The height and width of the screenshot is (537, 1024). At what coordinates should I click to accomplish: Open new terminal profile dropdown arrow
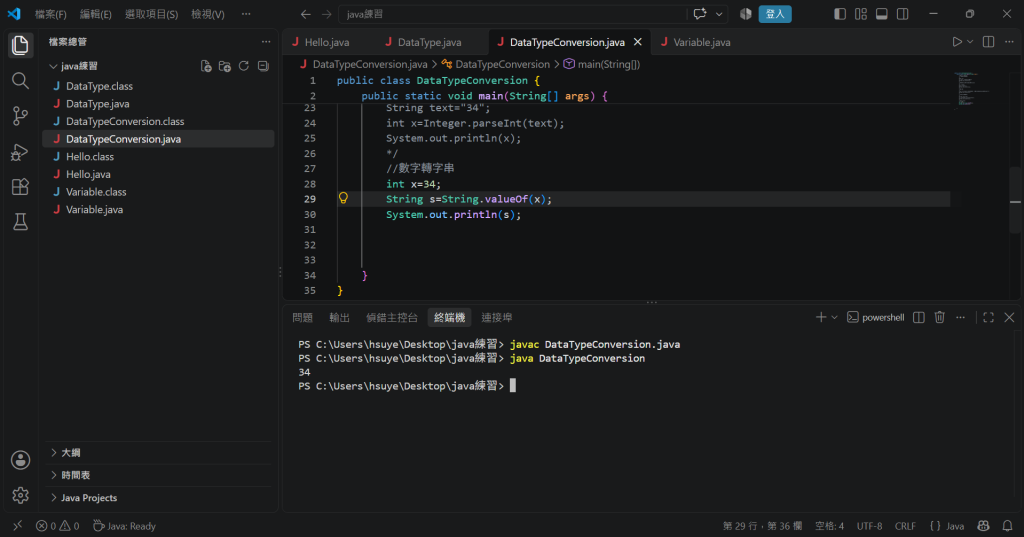835,317
